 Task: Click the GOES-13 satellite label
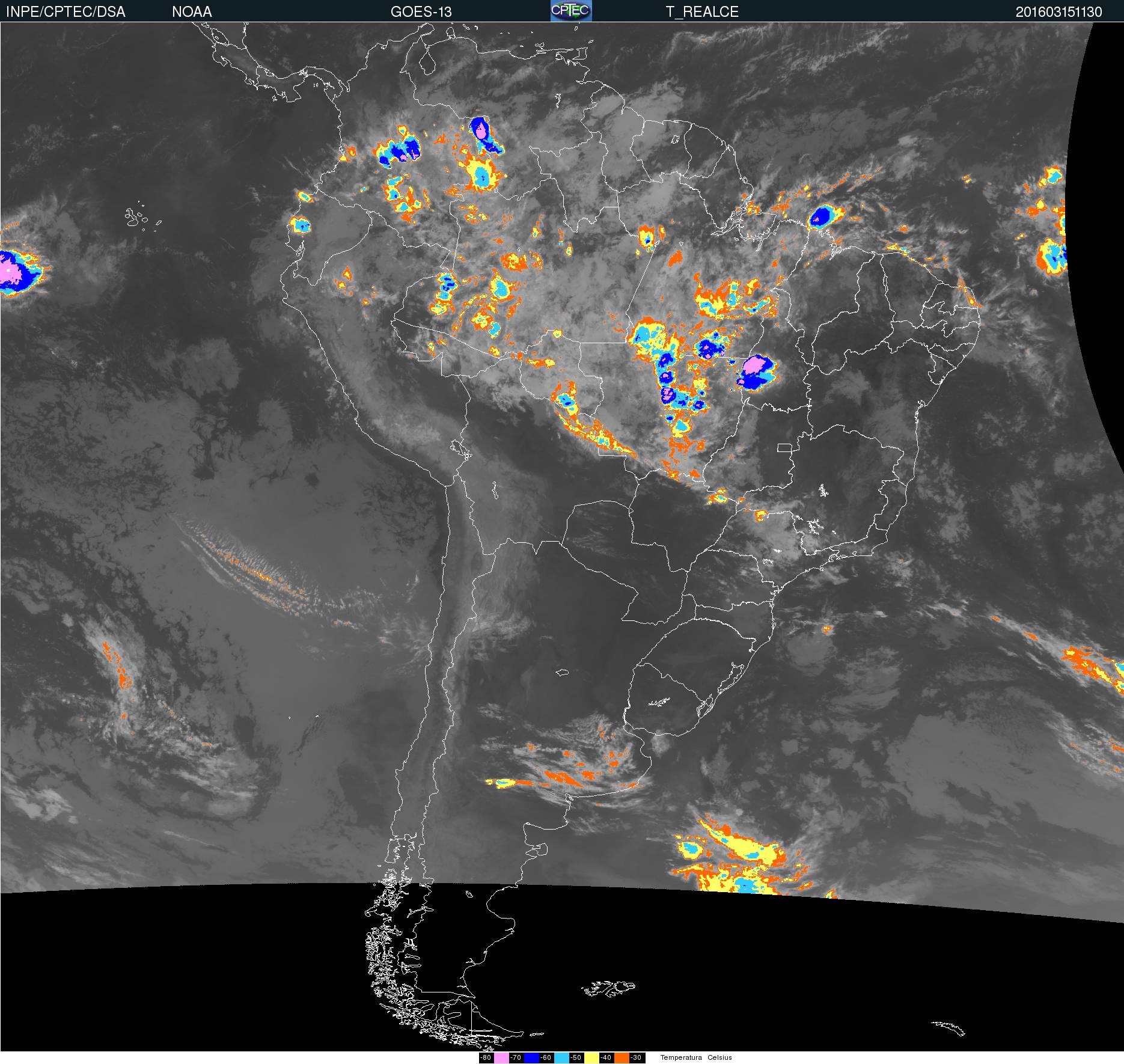click(421, 12)
